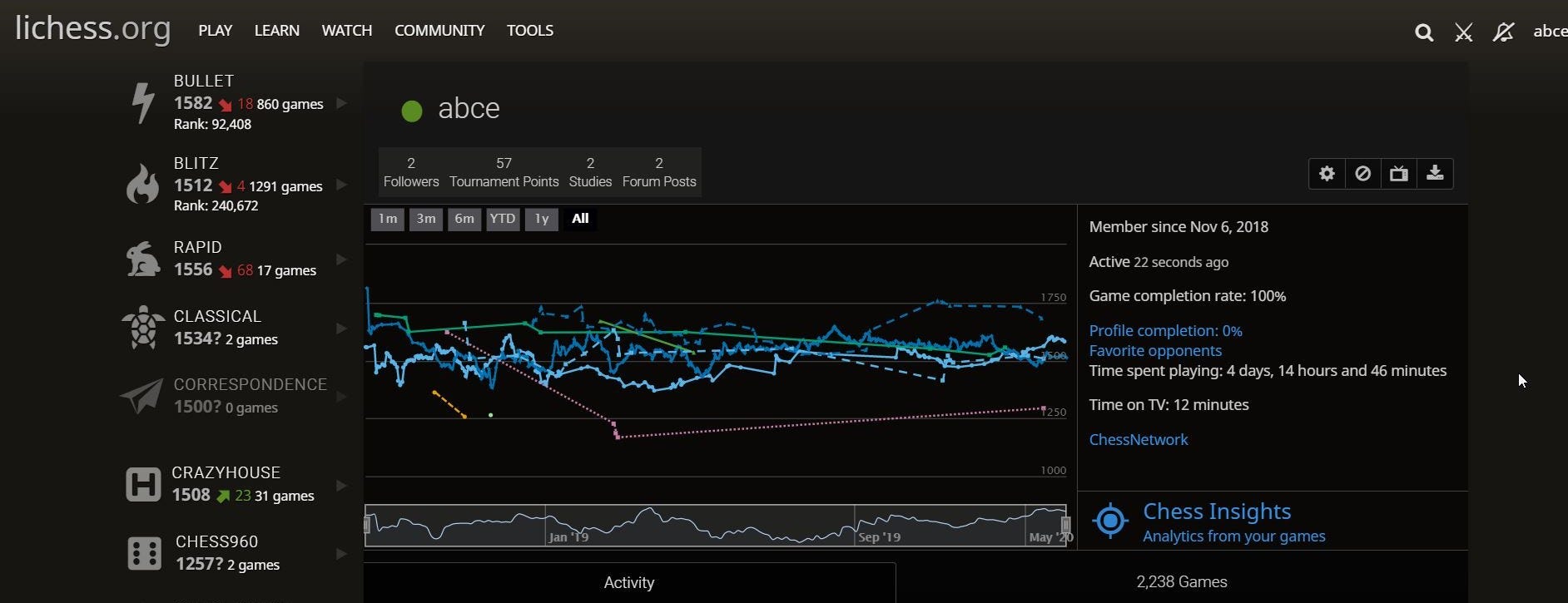Select the YTD chart range
The image size is (1568, 603).
(503, 219)
